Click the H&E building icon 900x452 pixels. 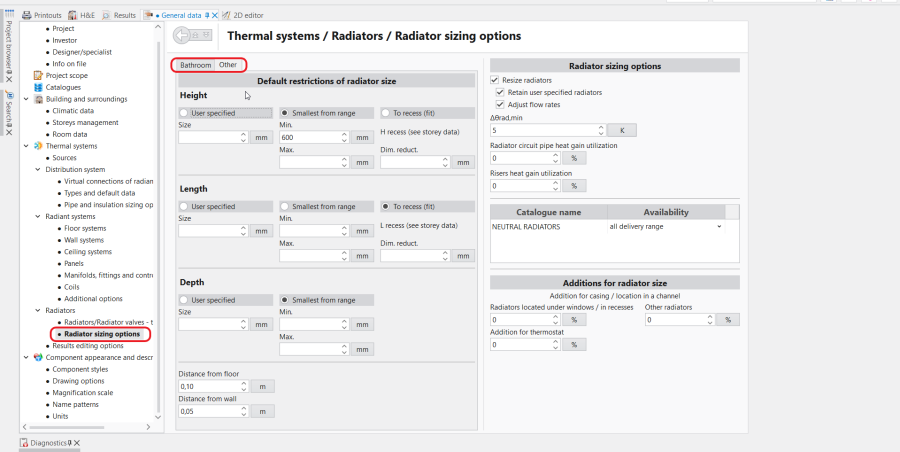pos(72,16)
